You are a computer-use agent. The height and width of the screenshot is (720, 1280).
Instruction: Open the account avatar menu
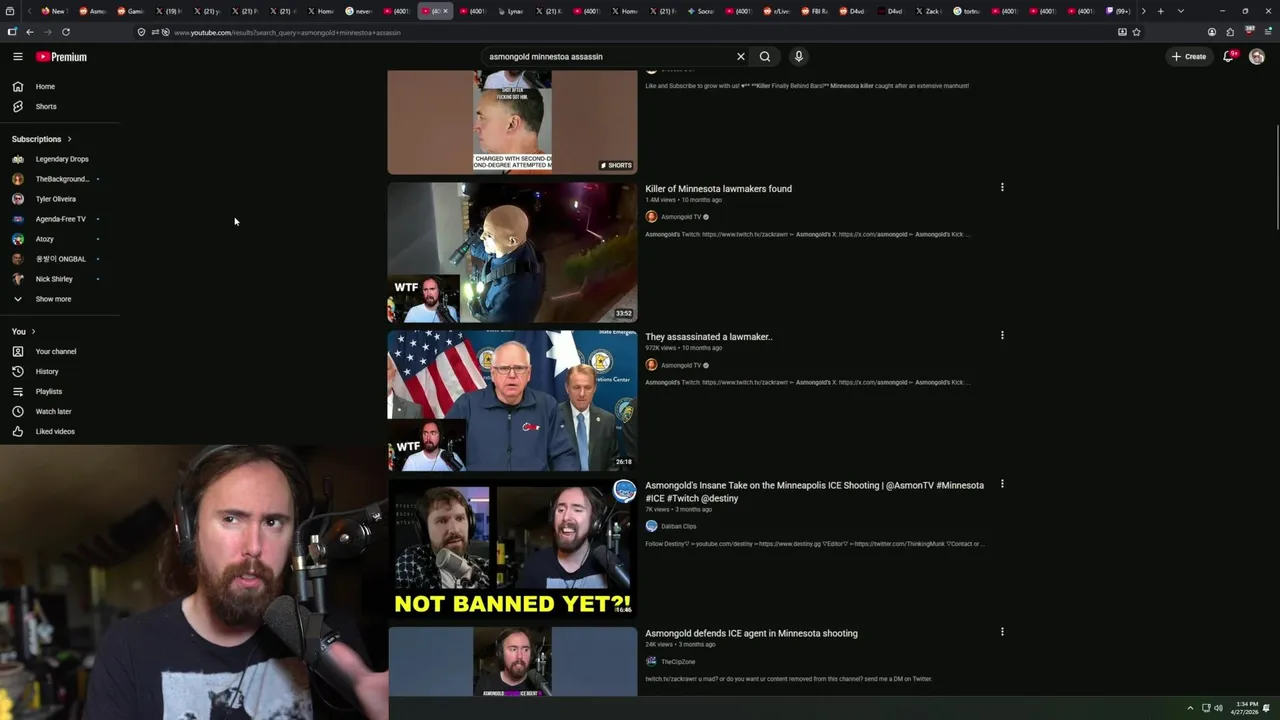[x=1257, y=57]
